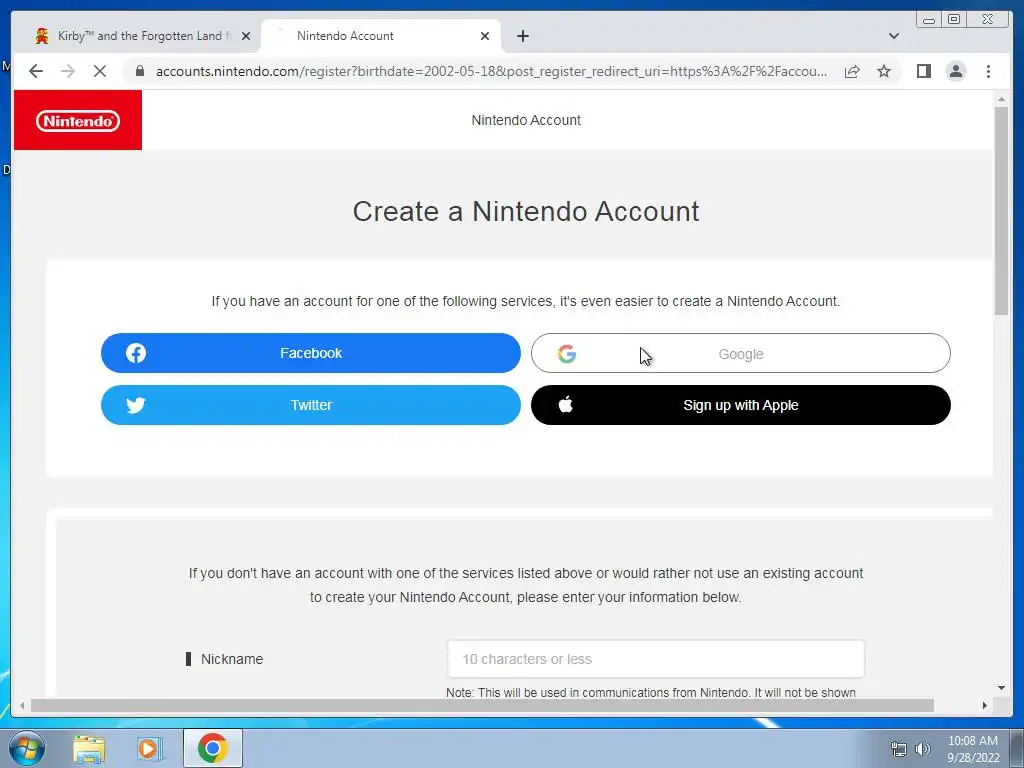
Task: Click the scroll left arrow
Action: click(x=22, y=705)
